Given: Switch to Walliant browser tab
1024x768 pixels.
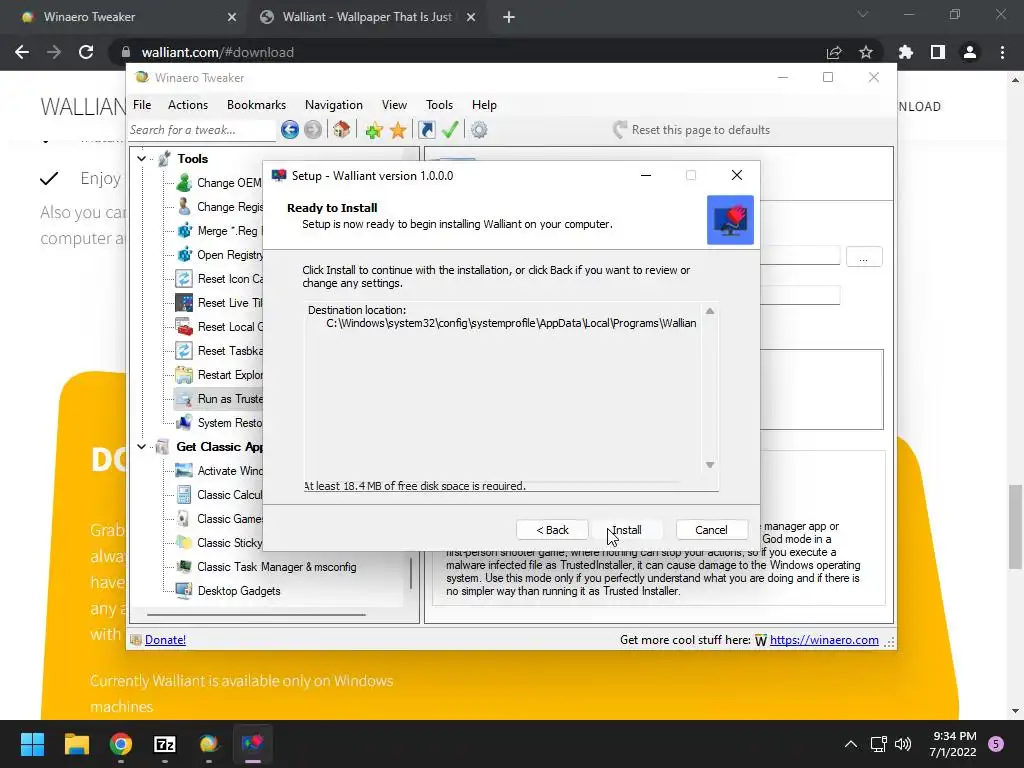Looking at the screenshot, I should pos(368,17).
